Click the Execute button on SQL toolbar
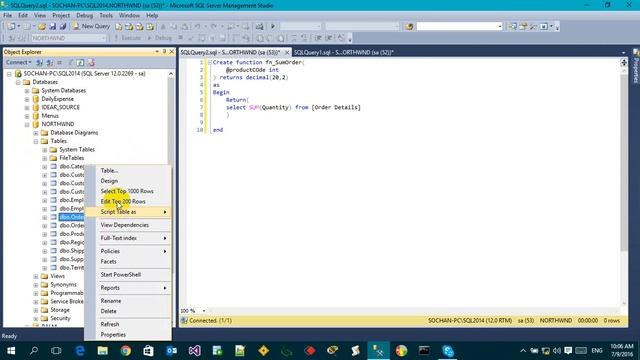640x360 pixels. [128, 38]
